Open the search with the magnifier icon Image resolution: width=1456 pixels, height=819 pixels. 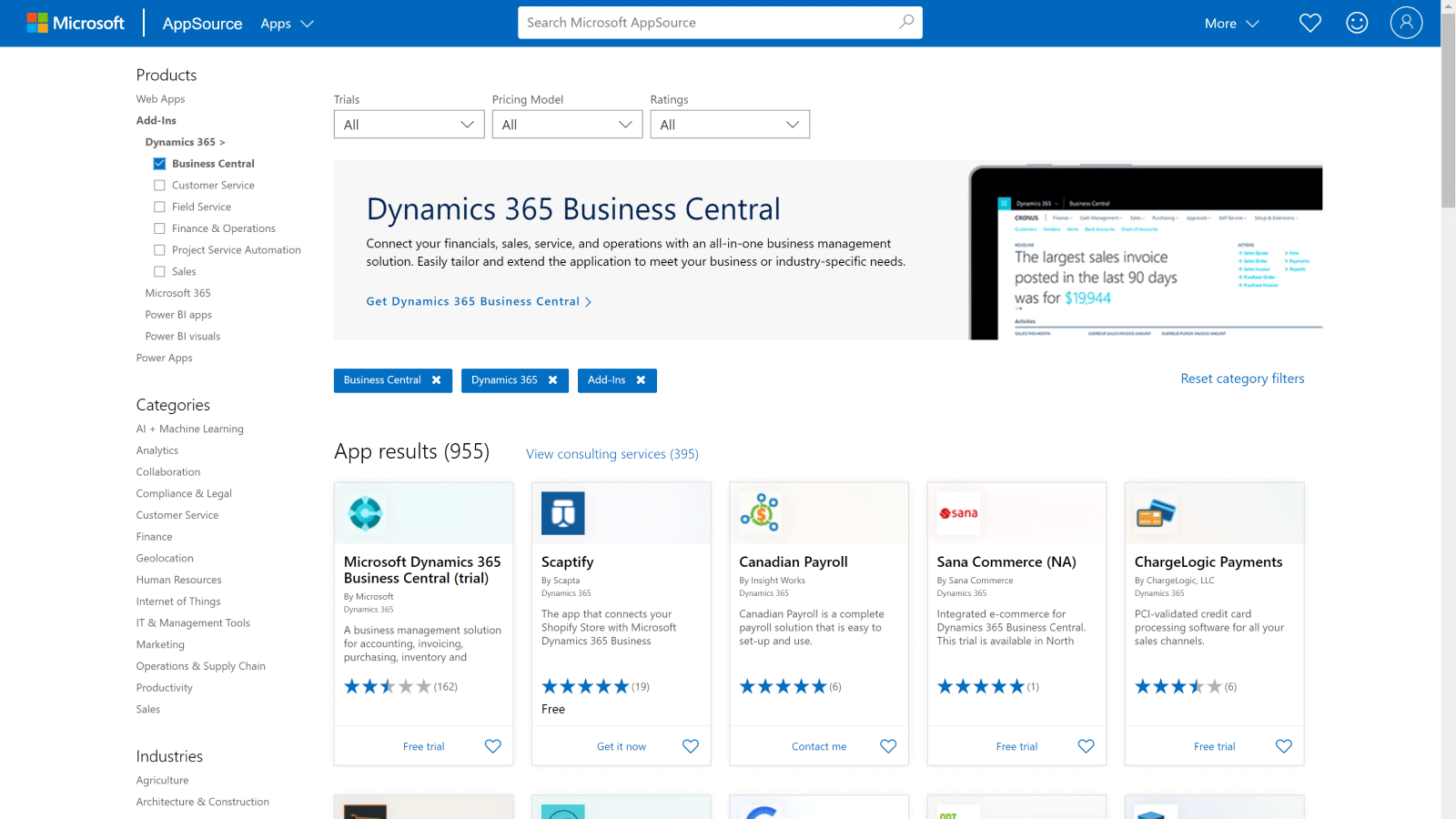click(905, 22)
